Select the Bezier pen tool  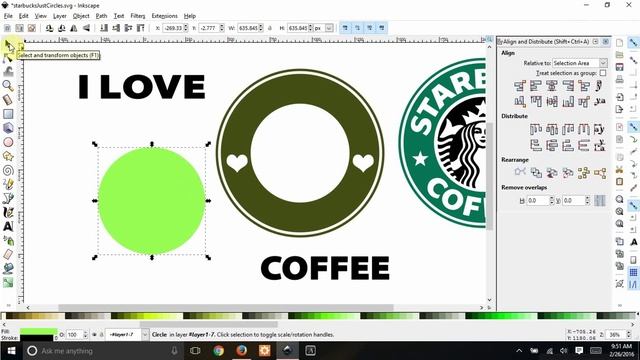pyautogui.click(x=8, y=198)
